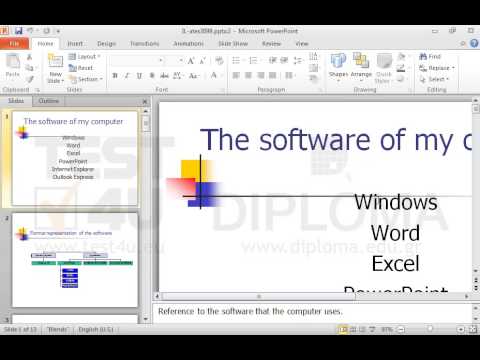This screenshot has width=480, height=360.
Task: Click the Undo icon in Quick Access Toolbar
Action: pos(30,31)
